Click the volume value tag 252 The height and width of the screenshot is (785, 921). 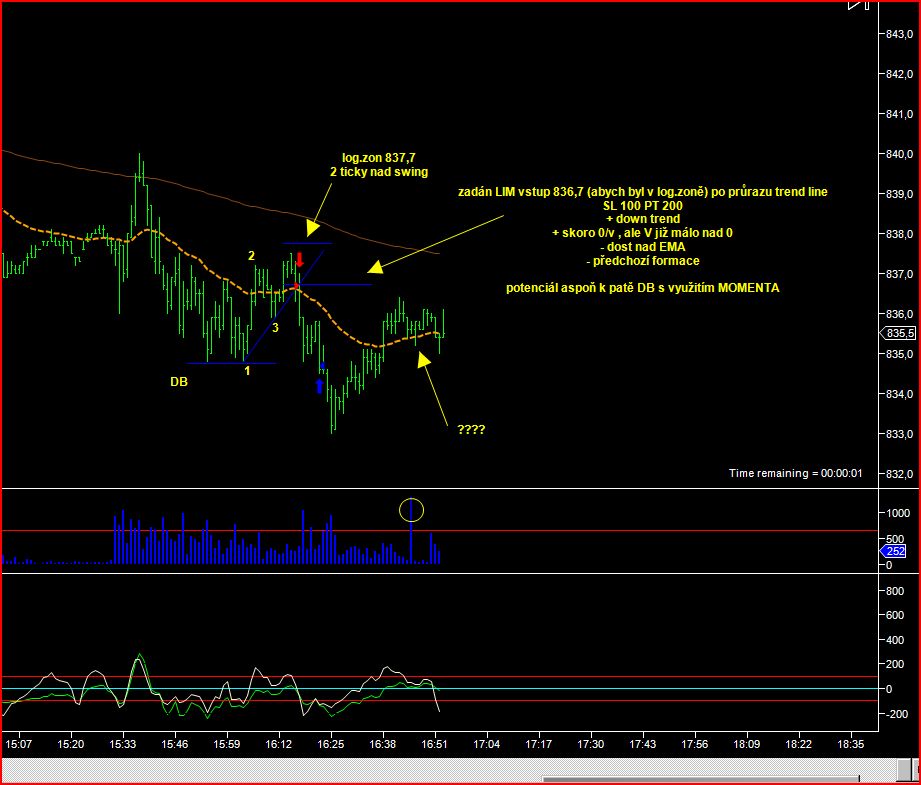[x=893, y=551]
